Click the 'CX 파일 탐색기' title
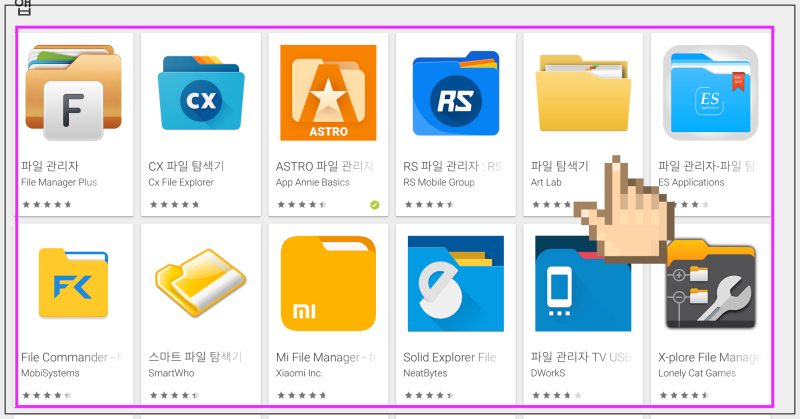 [186, 166]
